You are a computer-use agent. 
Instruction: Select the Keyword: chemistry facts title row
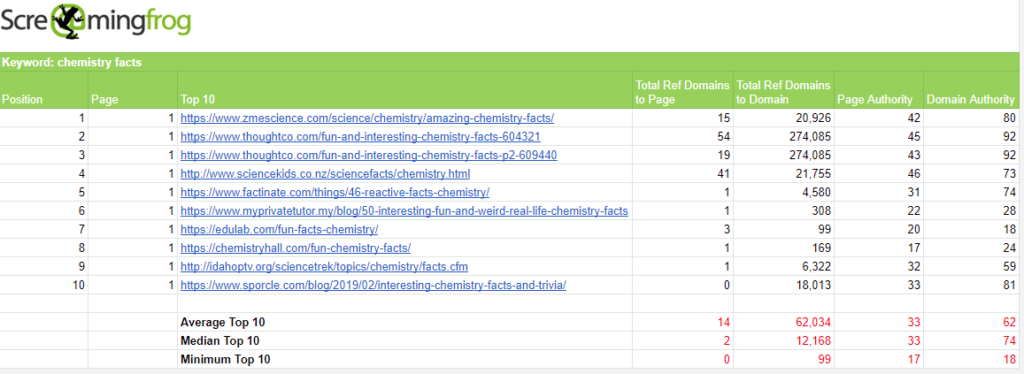point(509,62)
